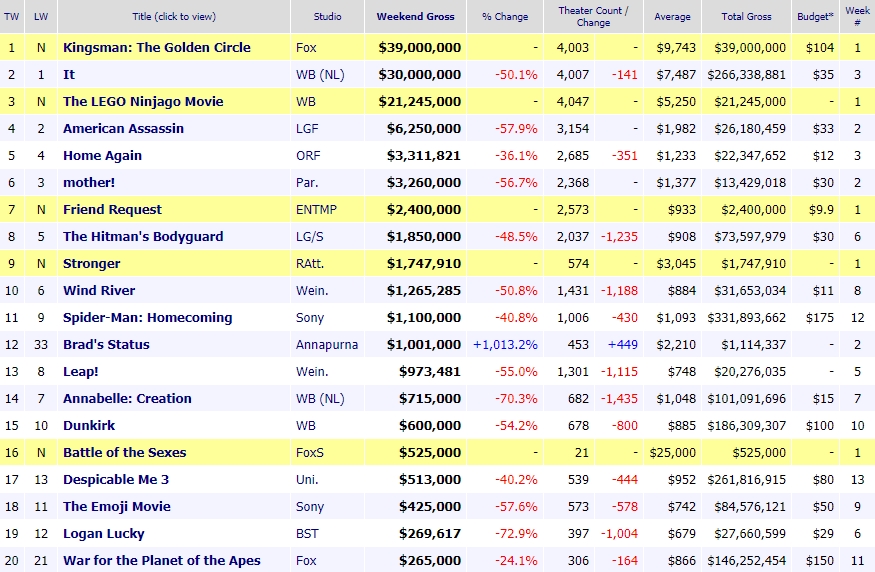Viewport: 875px width, 572px height.
Task: Select the -1,435 theater change for Annabelle
Action: pos(619,398)
